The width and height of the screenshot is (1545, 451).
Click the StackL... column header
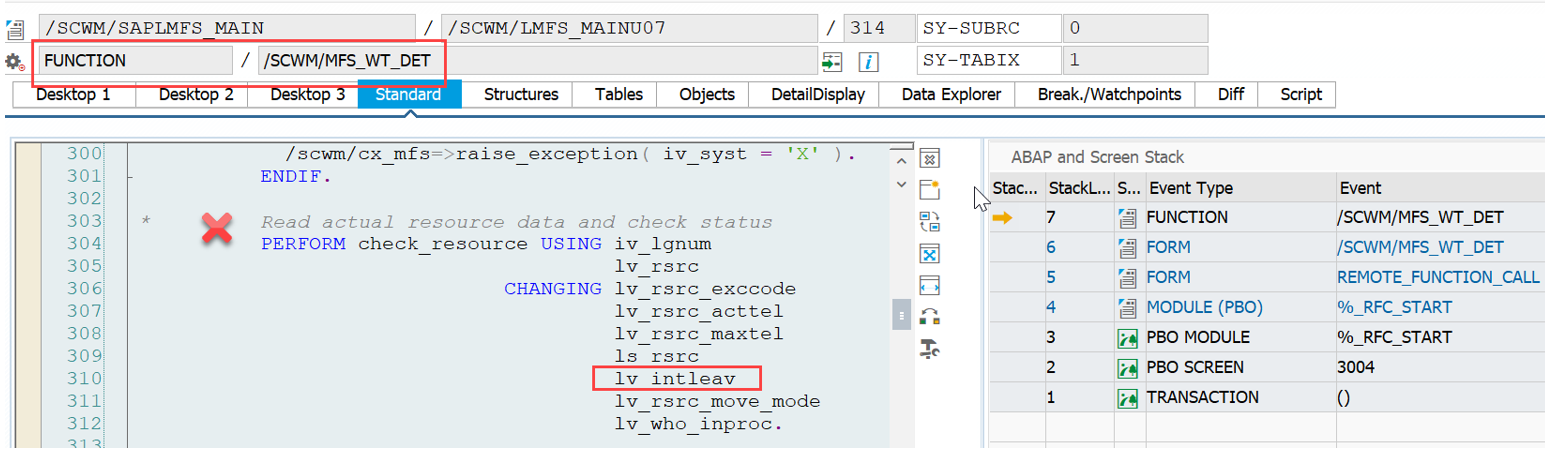coord(1078,187)
